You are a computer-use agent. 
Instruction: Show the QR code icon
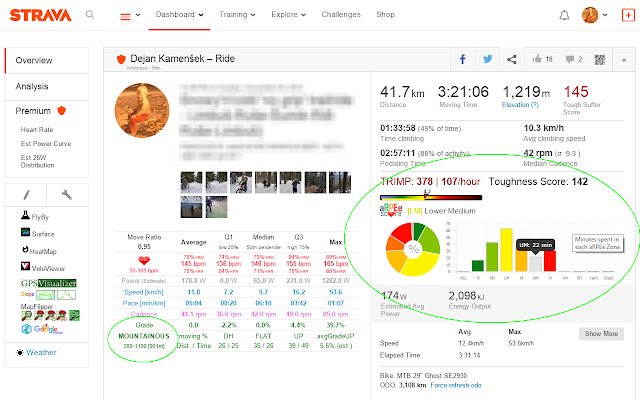600,60
